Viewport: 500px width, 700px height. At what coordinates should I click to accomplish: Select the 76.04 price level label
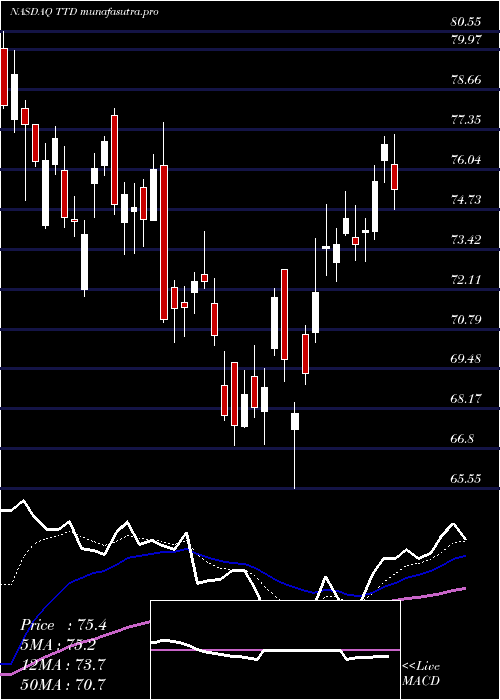[466, 160]
